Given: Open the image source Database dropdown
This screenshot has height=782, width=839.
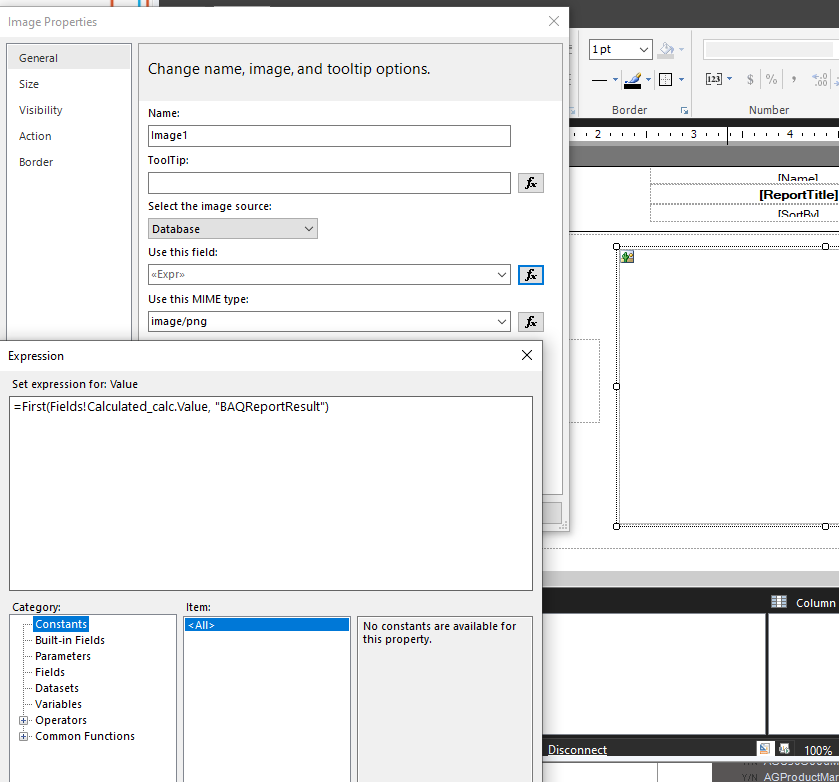Looking at the screenshot, I should pyautogui.click(x=233, y=229).
